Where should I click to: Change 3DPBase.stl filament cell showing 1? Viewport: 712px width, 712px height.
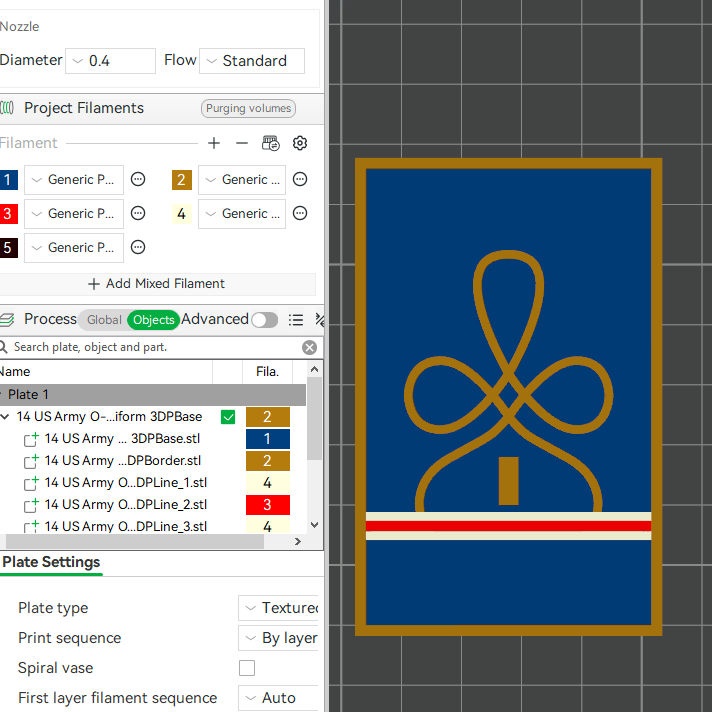(x=267, y=439)
